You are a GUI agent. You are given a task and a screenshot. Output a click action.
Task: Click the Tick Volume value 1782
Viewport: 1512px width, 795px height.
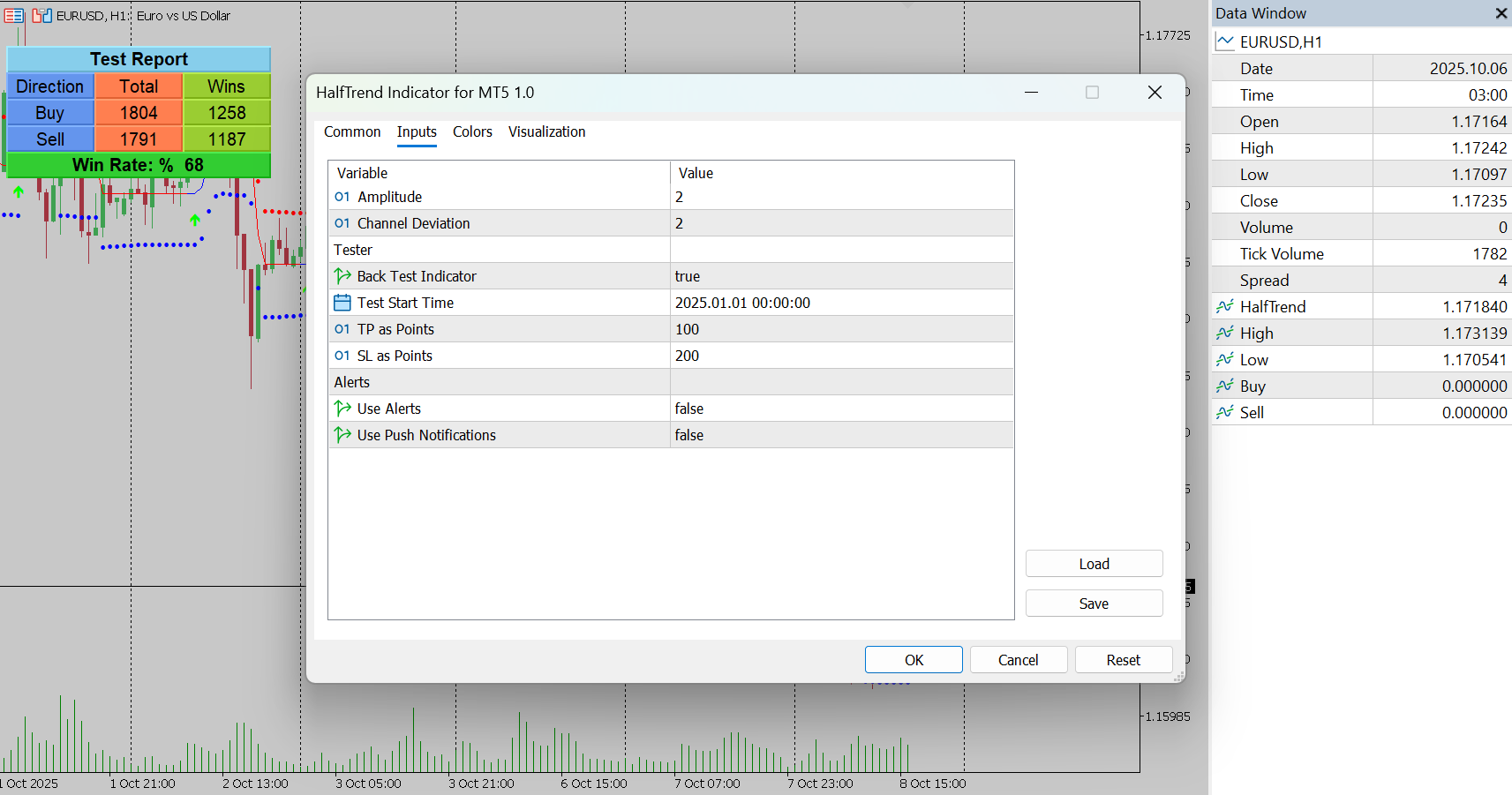1490,253
